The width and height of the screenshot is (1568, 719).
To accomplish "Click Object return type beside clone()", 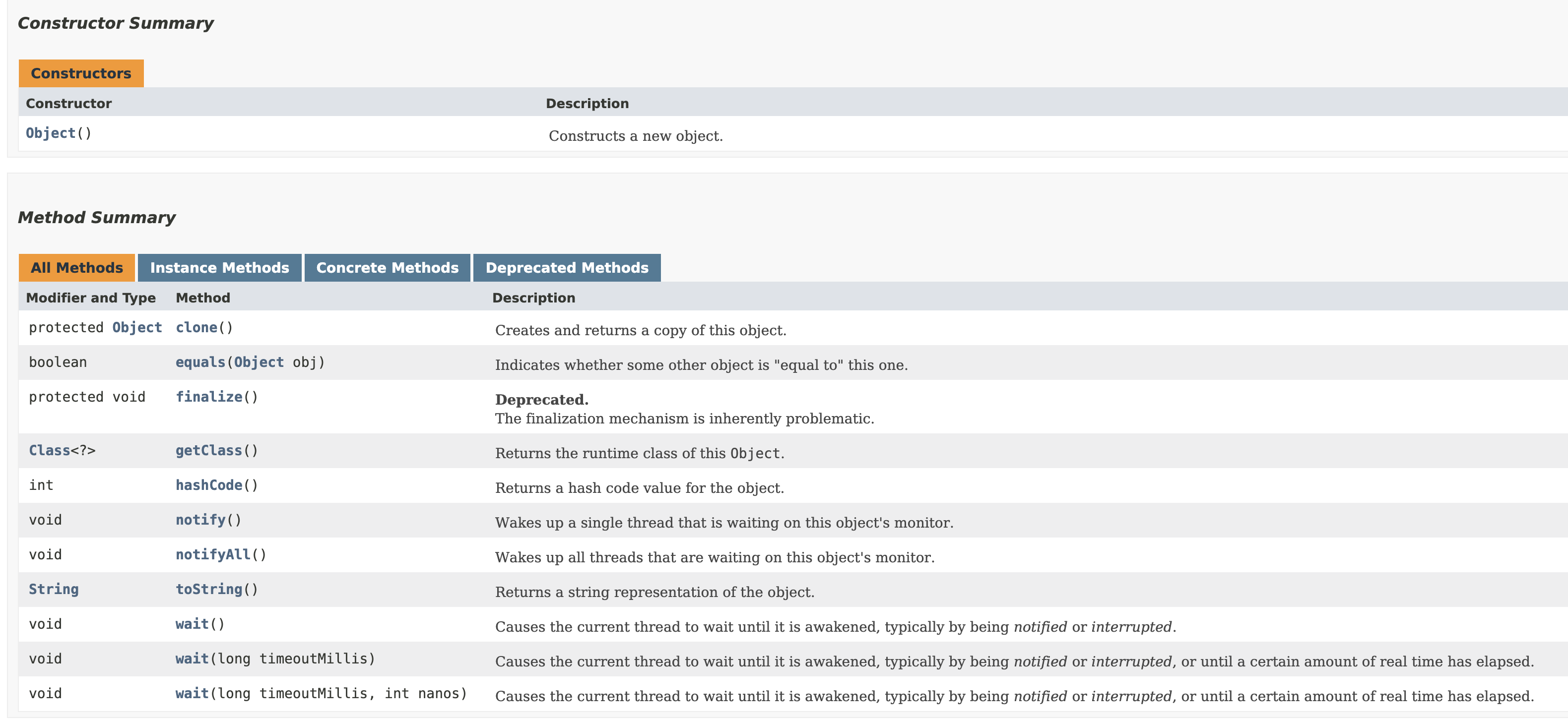I will click(137, 327).
